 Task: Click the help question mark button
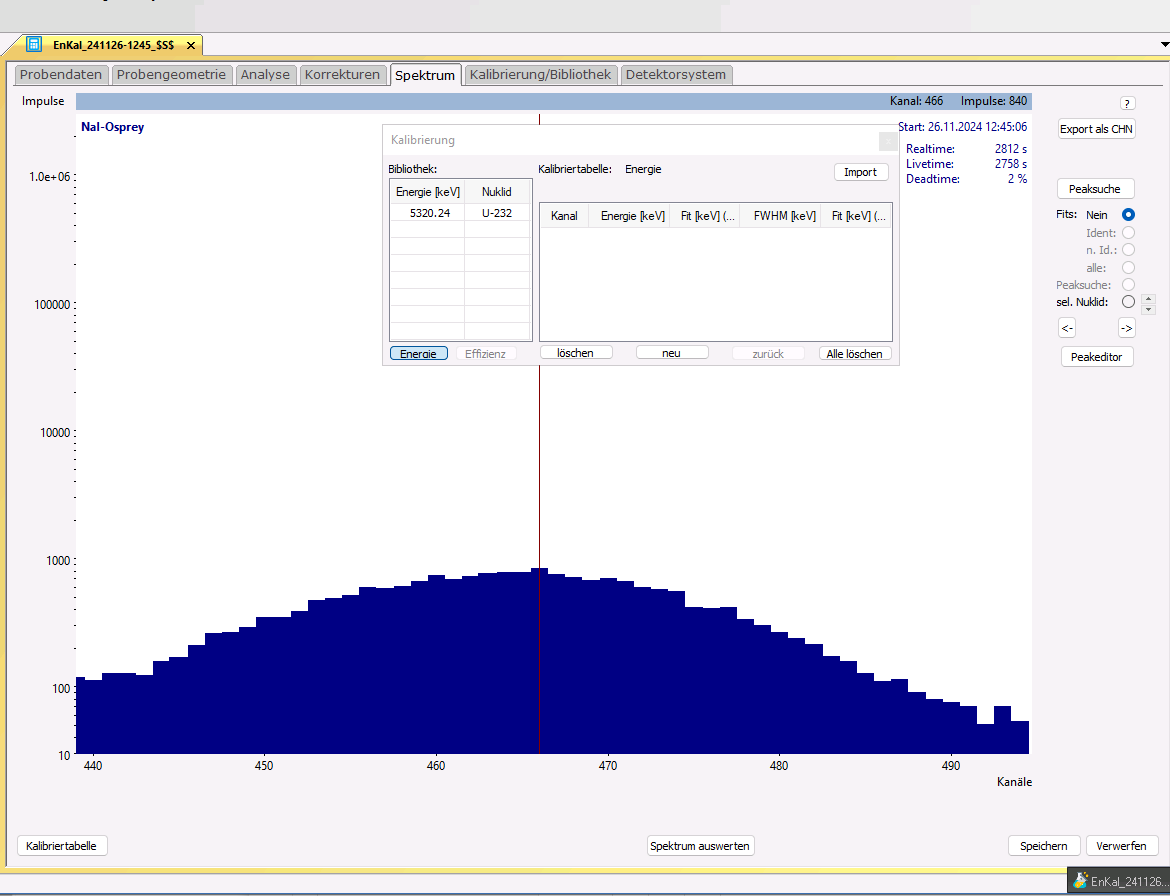click(x=1127, y=103)
